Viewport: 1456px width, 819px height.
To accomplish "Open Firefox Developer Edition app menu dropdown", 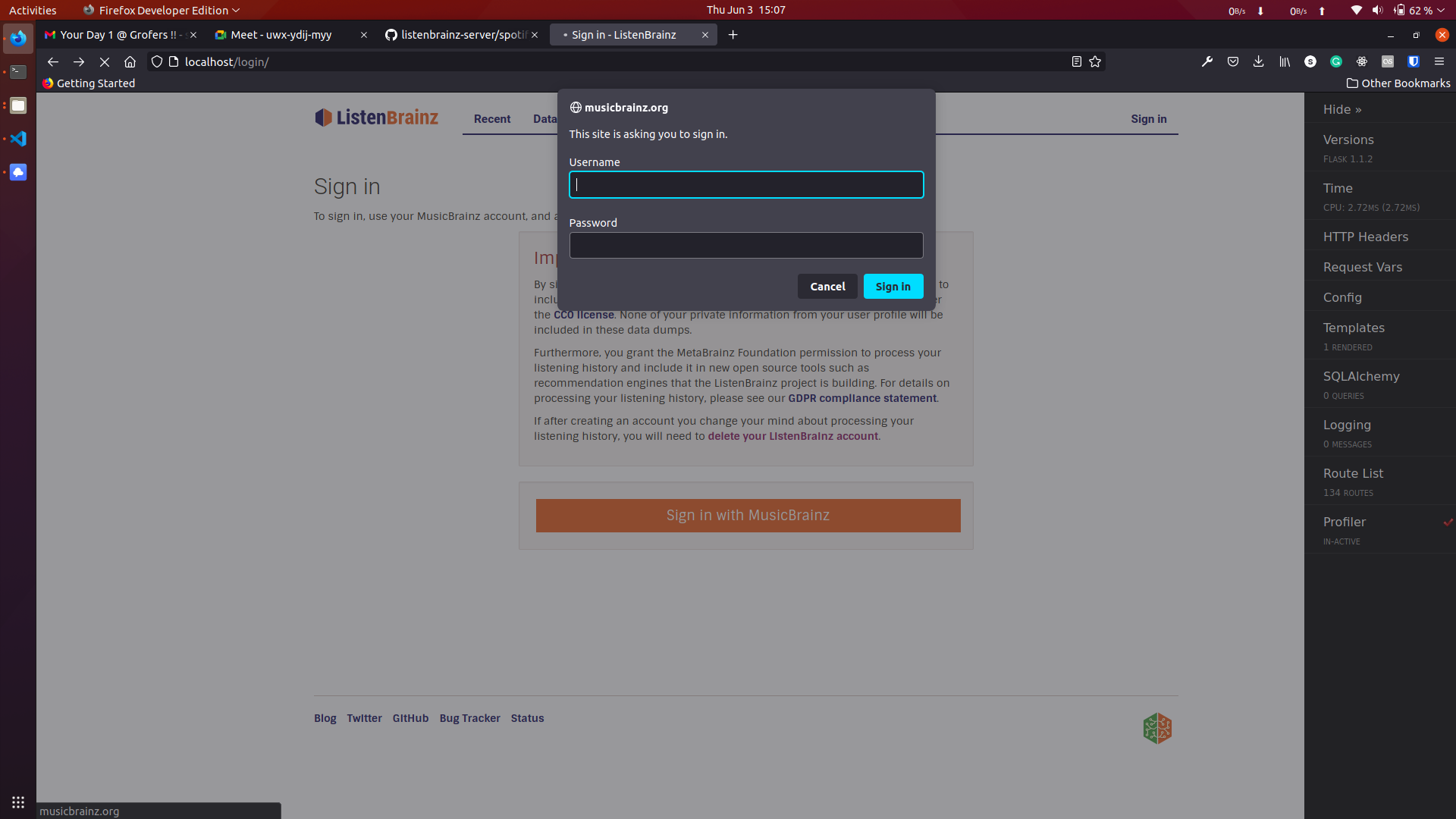I will [x=162, y=11].
